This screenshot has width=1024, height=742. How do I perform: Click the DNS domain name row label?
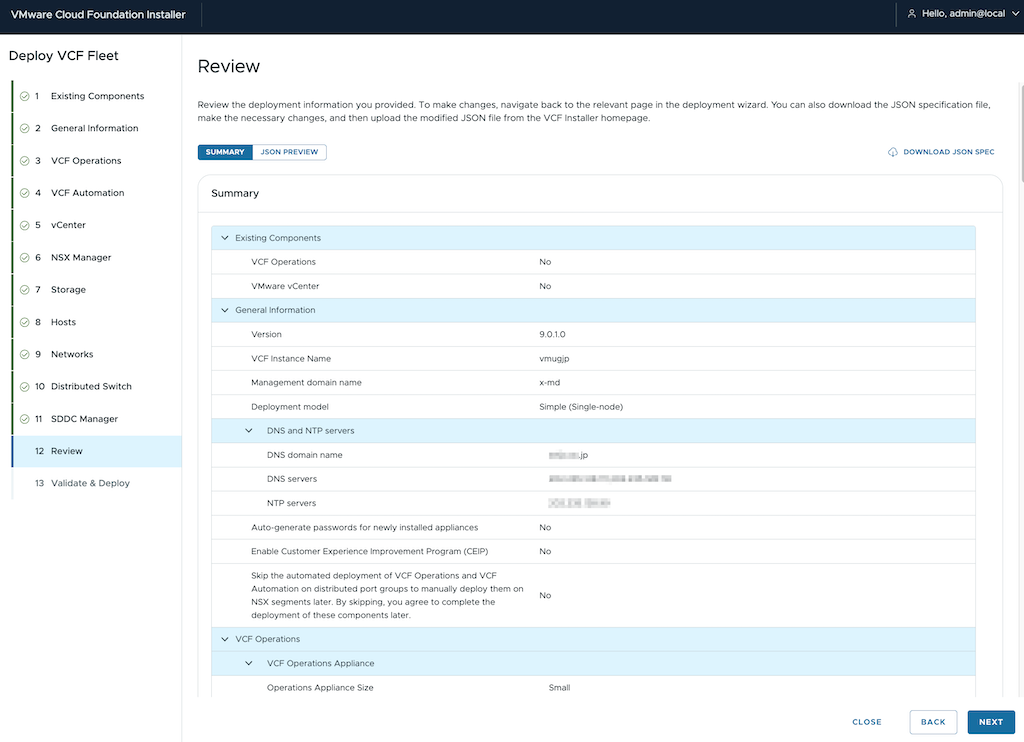click(x=305, y=455)
